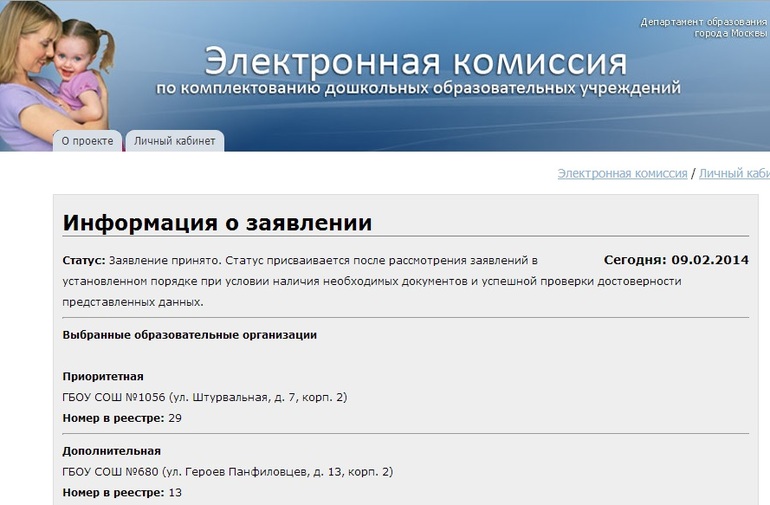Screen dimensions: 770x505
Task: Click the "ГБОУ СОШ №1056" address line
Action: coord(205,397)
